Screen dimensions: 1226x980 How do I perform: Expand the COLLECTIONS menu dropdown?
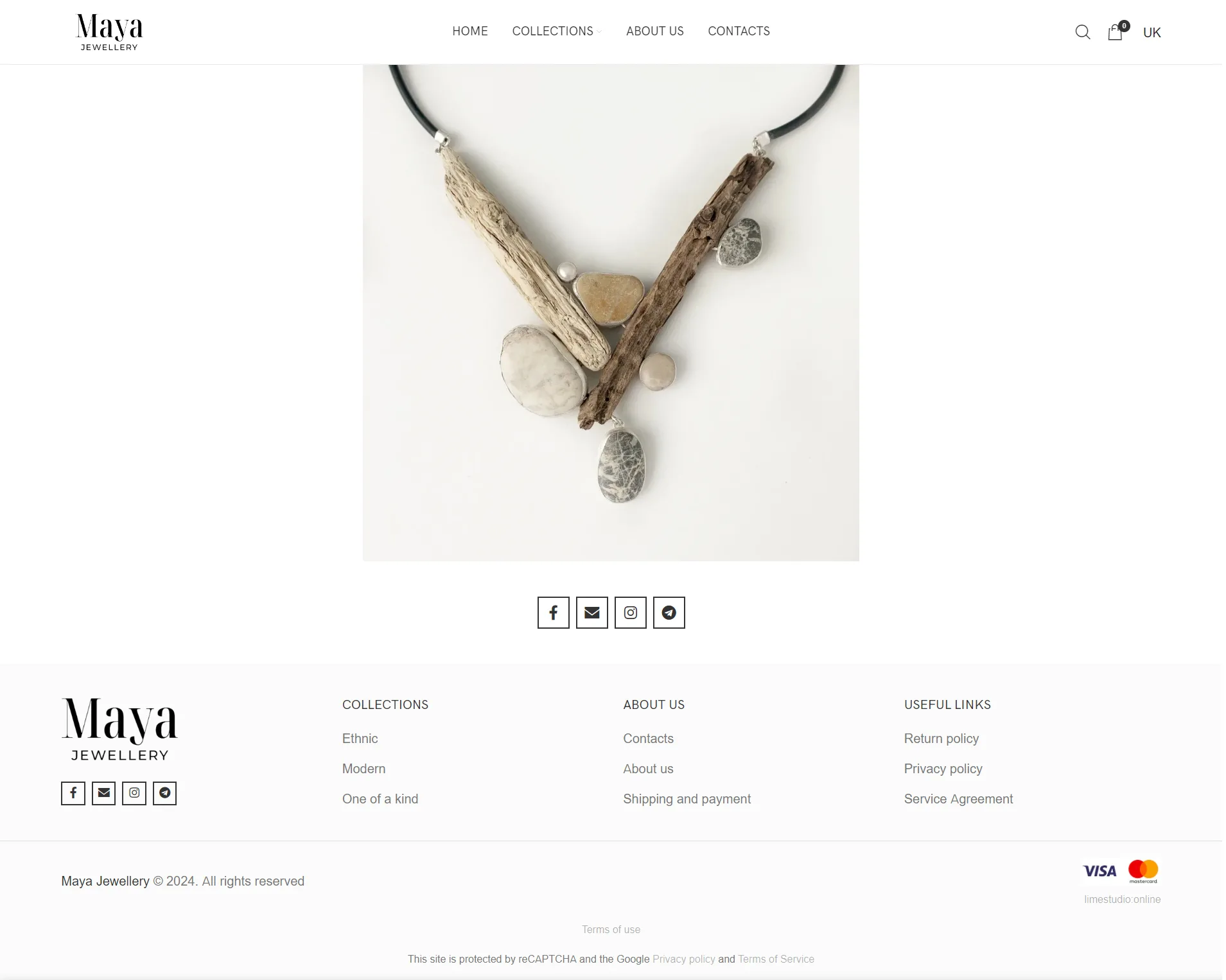(x=557, y=31)
